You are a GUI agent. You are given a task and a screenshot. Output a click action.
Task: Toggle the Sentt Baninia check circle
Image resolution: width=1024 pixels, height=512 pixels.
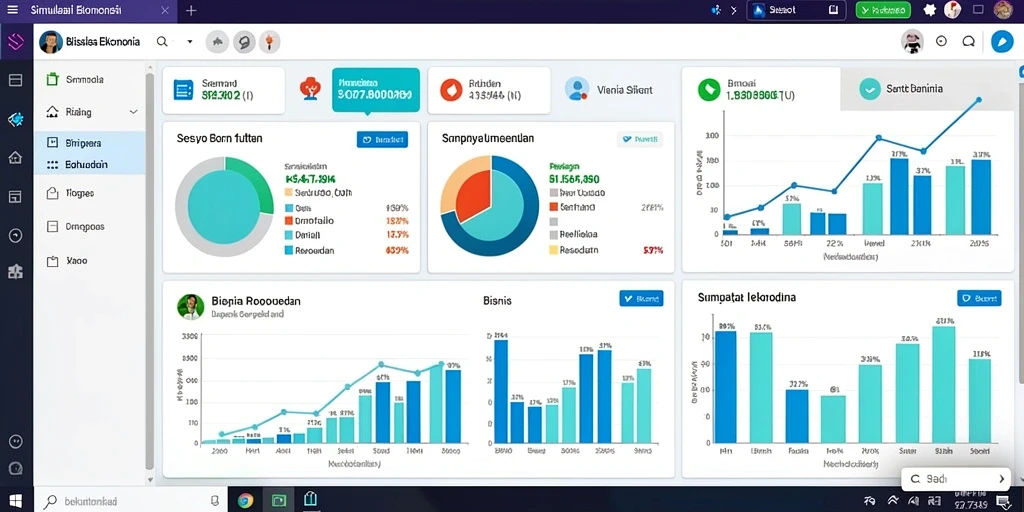(870, 89)
